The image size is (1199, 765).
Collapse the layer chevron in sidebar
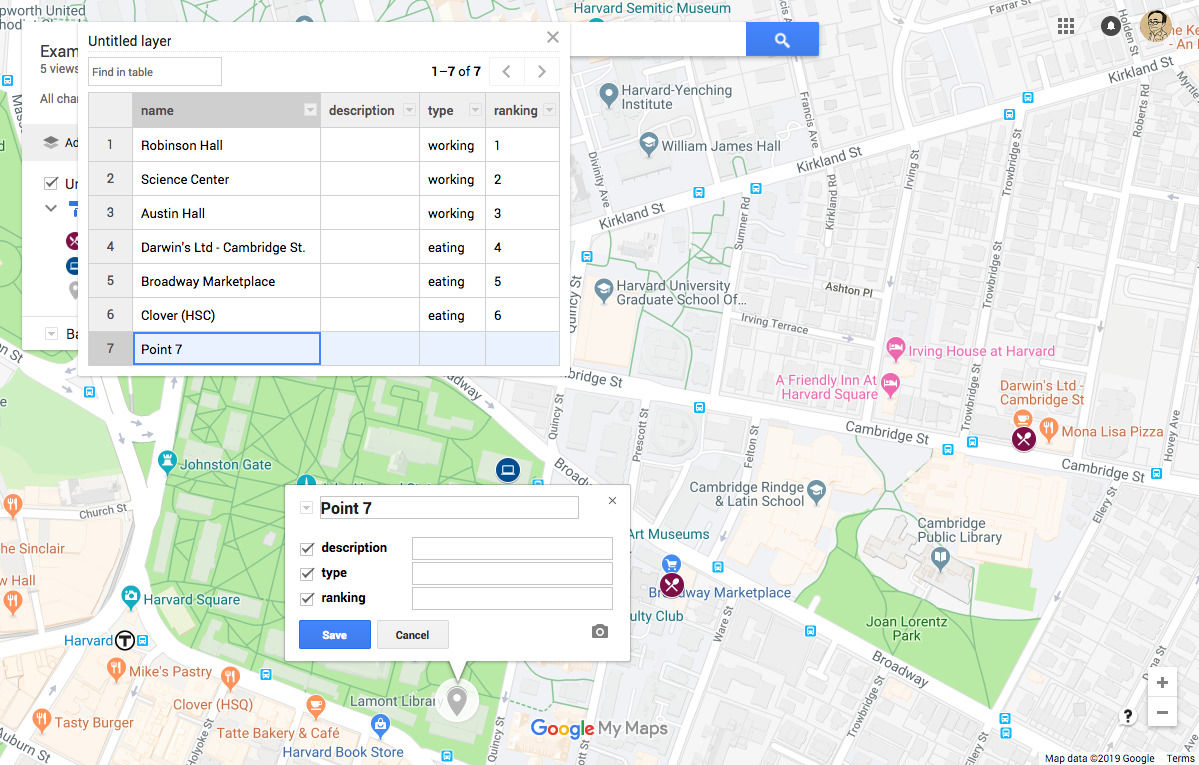tap(51, 207)
